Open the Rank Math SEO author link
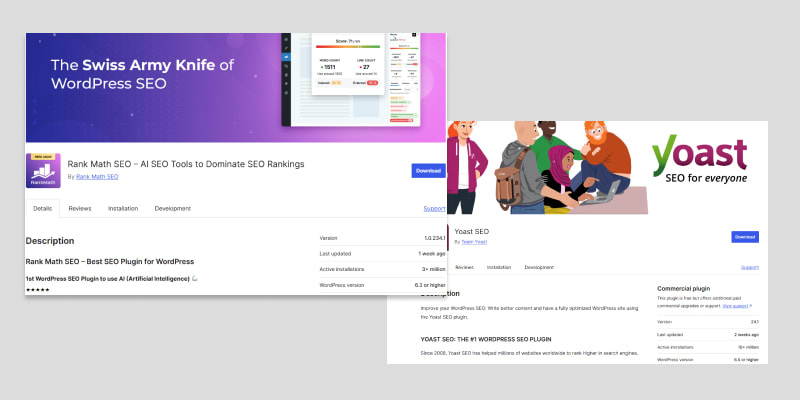This screenshot has width=800, height=400. (97, 177)
